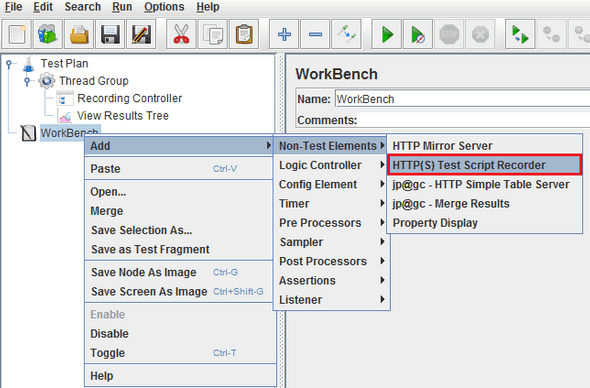This screenshot has height=388, width=590.
Task: Choose HTTP Mirror Server
Action: [485, 146]
